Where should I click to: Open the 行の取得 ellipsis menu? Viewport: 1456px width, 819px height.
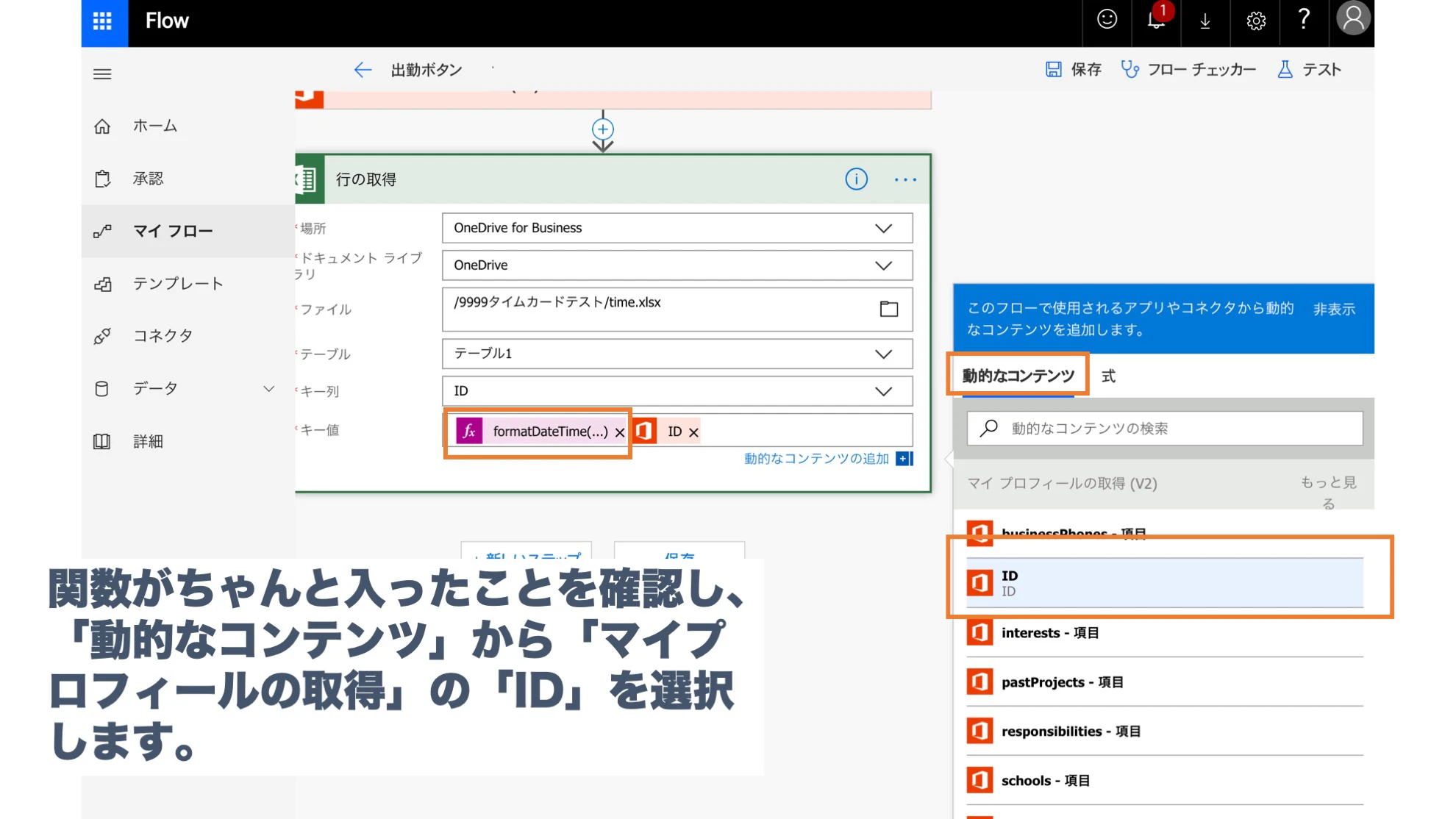point(905,179)
